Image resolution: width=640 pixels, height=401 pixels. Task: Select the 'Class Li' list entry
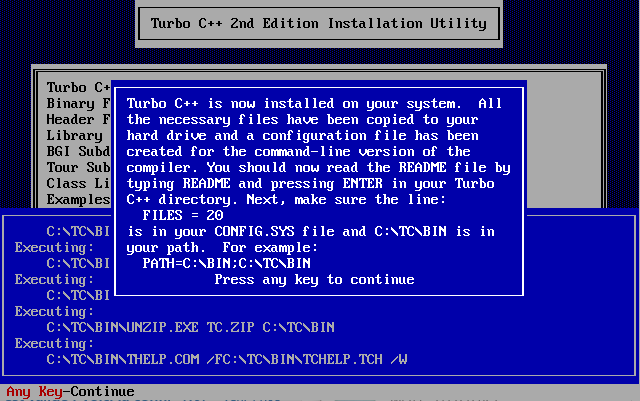(x=78, y=183)
